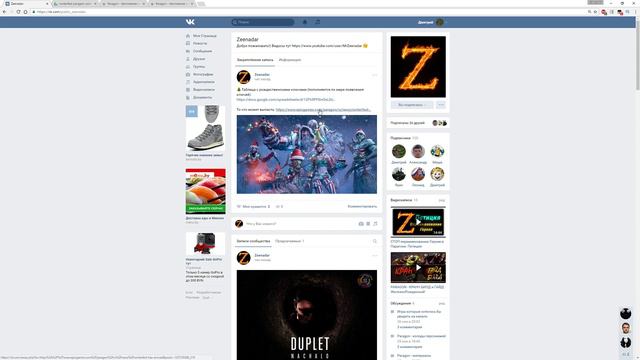Open the sushi delivery advertisement
Image resolution: width=640 pixels, height=360 pixels.
(x=205, y=191)
